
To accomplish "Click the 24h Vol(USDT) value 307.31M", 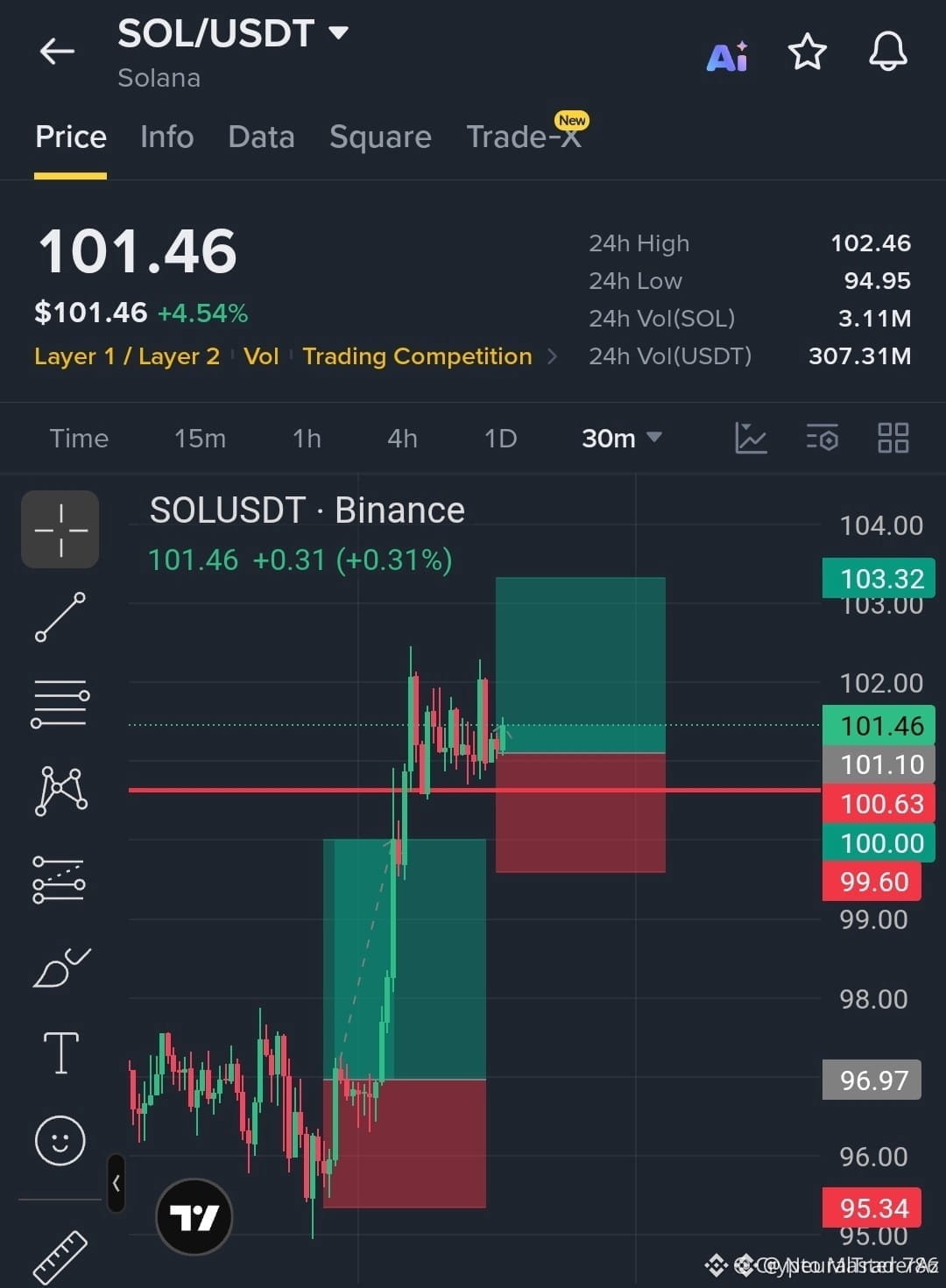I will point(859,355).
